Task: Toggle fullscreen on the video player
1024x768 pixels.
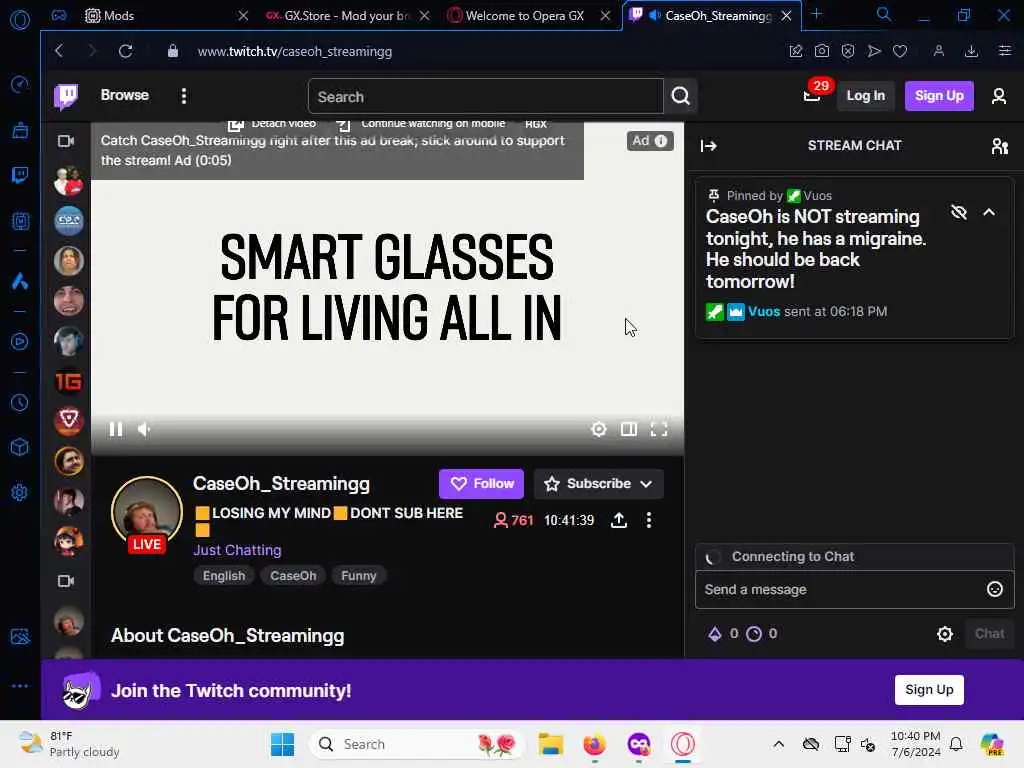Action: pyautogui.click(x=659, y=429)
